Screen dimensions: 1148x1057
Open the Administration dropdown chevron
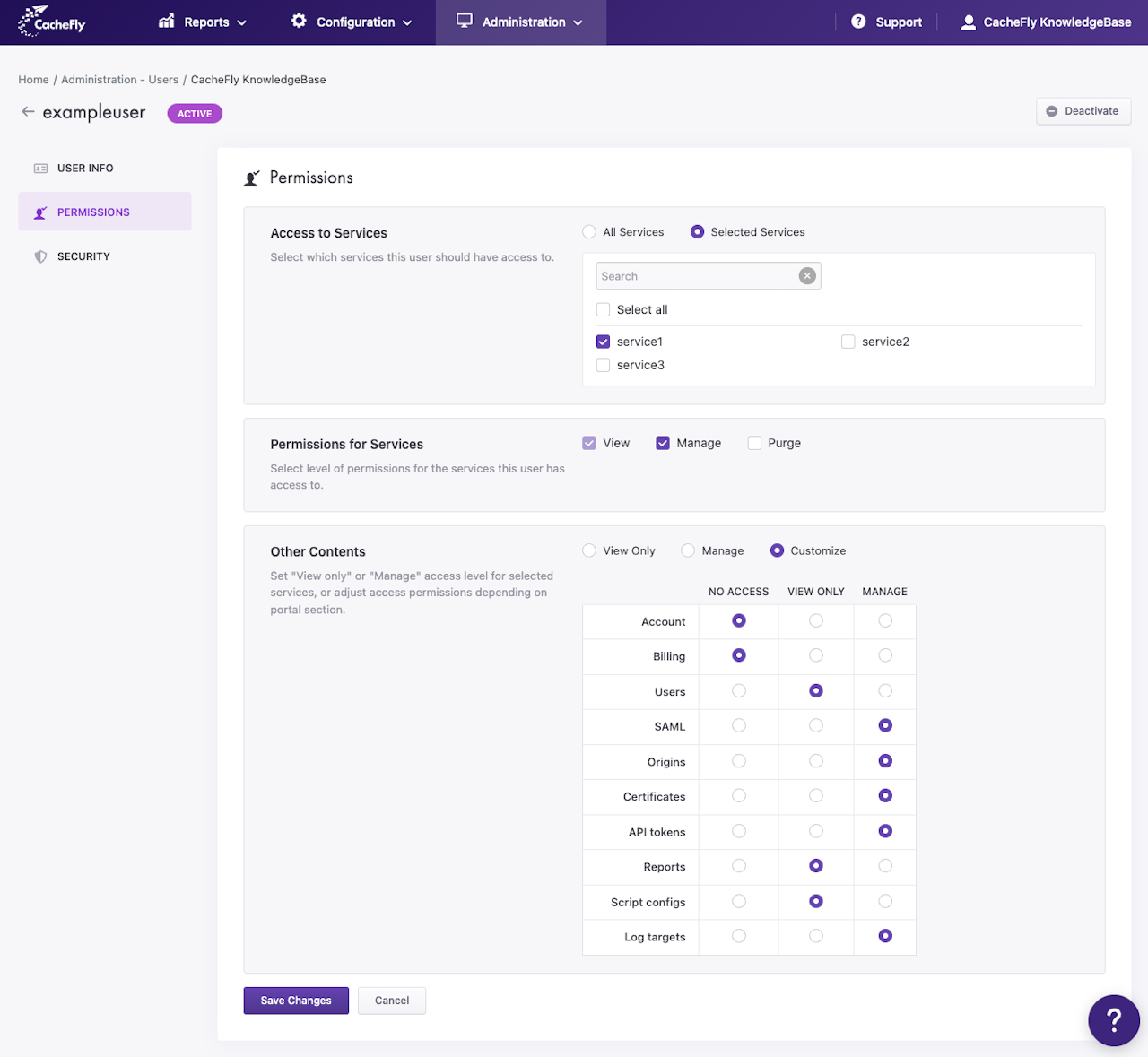(578, 22)
